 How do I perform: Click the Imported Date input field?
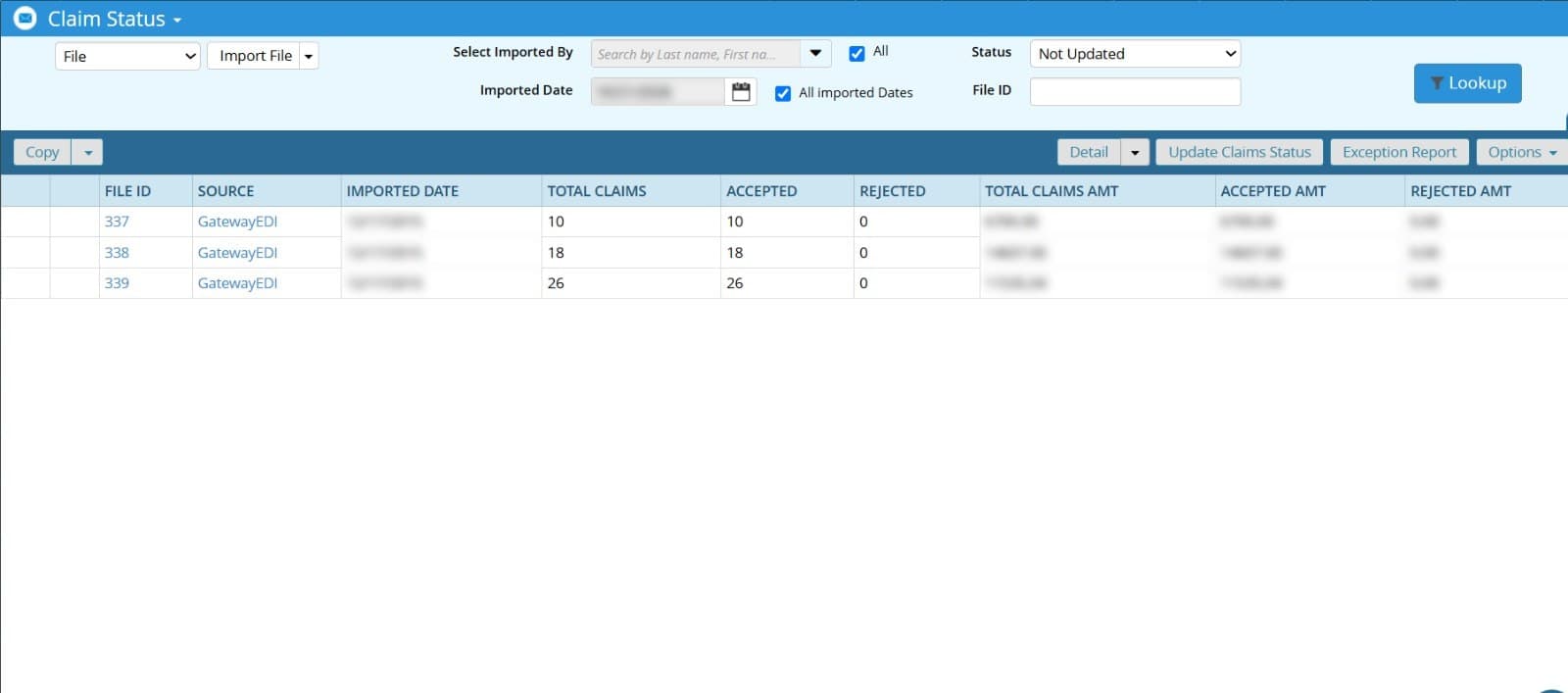pyautogui.click(x=659, y=92)
